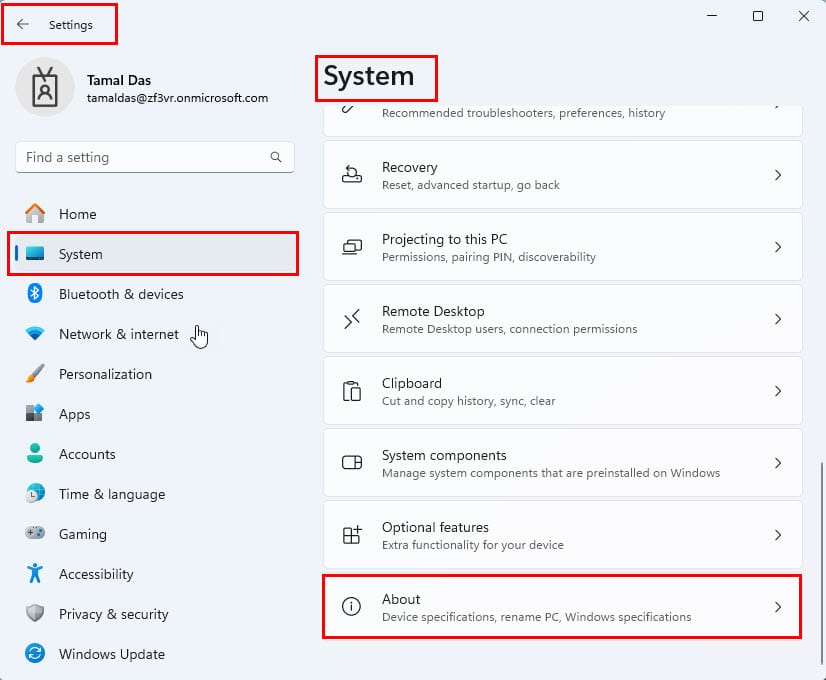Expand System components chevron

pyautogui.click(x=778, y=462)
